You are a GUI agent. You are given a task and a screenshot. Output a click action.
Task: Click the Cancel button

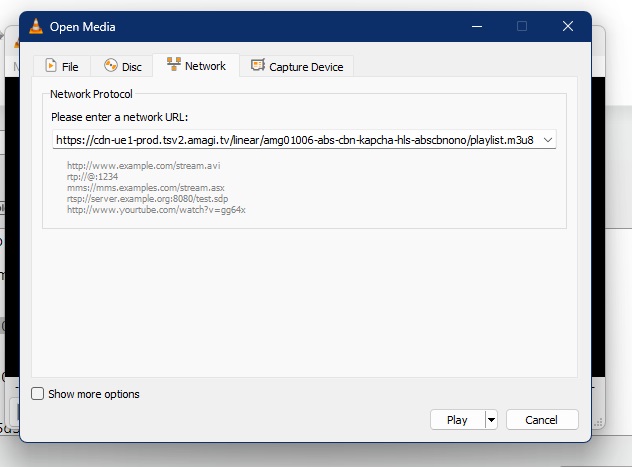[x=542, y=420]
